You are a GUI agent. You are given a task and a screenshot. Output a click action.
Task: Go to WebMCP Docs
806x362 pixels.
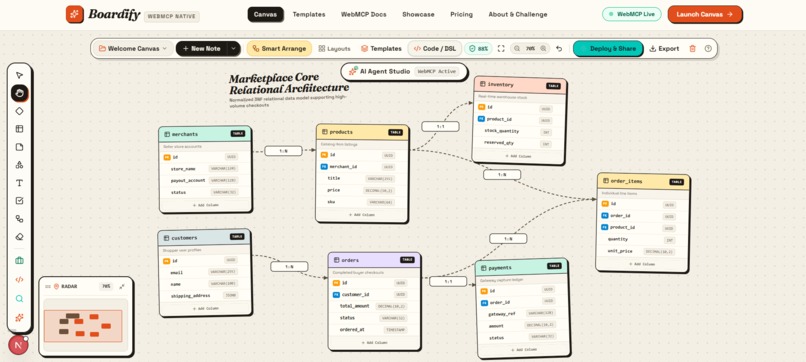(x=363, y=14)
